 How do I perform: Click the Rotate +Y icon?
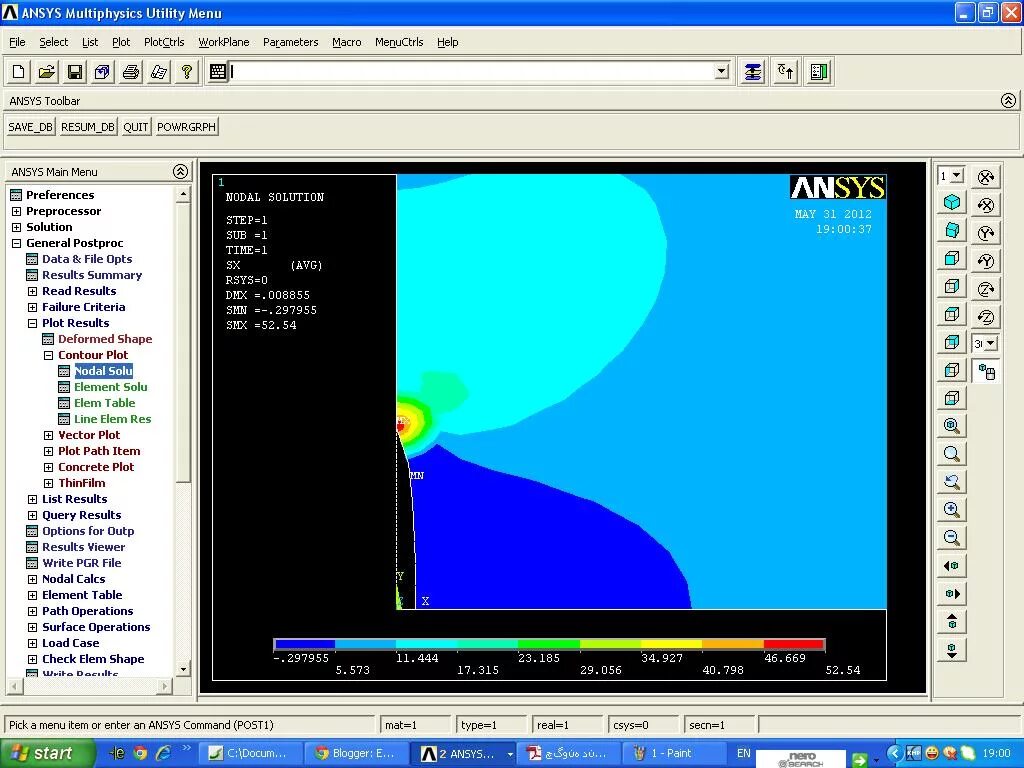pyautogui.click(x=986, y=233)
